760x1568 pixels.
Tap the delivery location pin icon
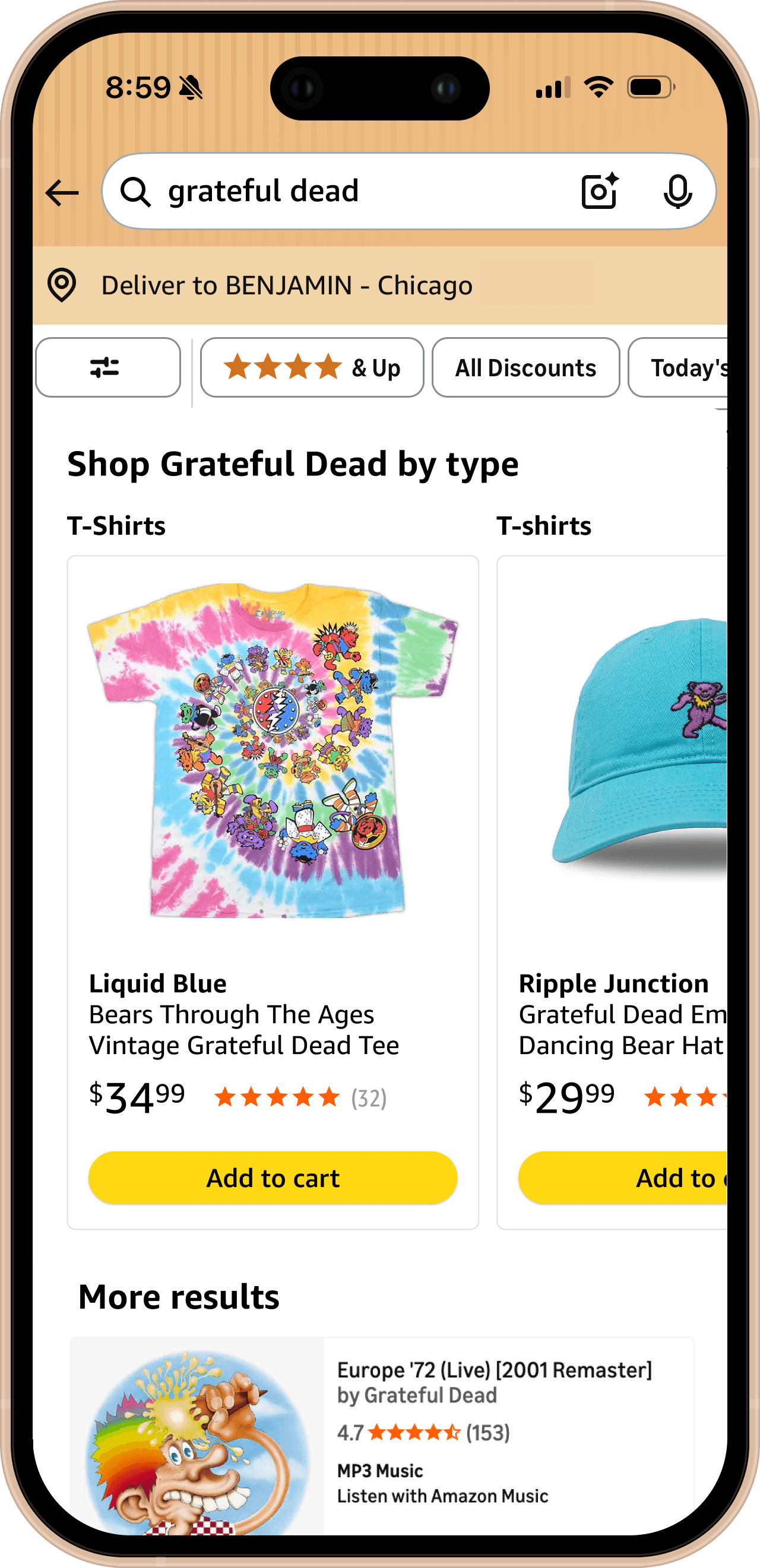coord(62,285)
